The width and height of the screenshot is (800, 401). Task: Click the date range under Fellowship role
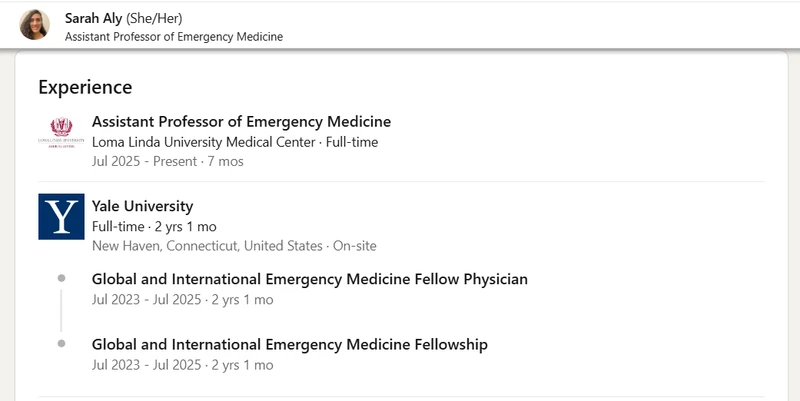(182, 365)
